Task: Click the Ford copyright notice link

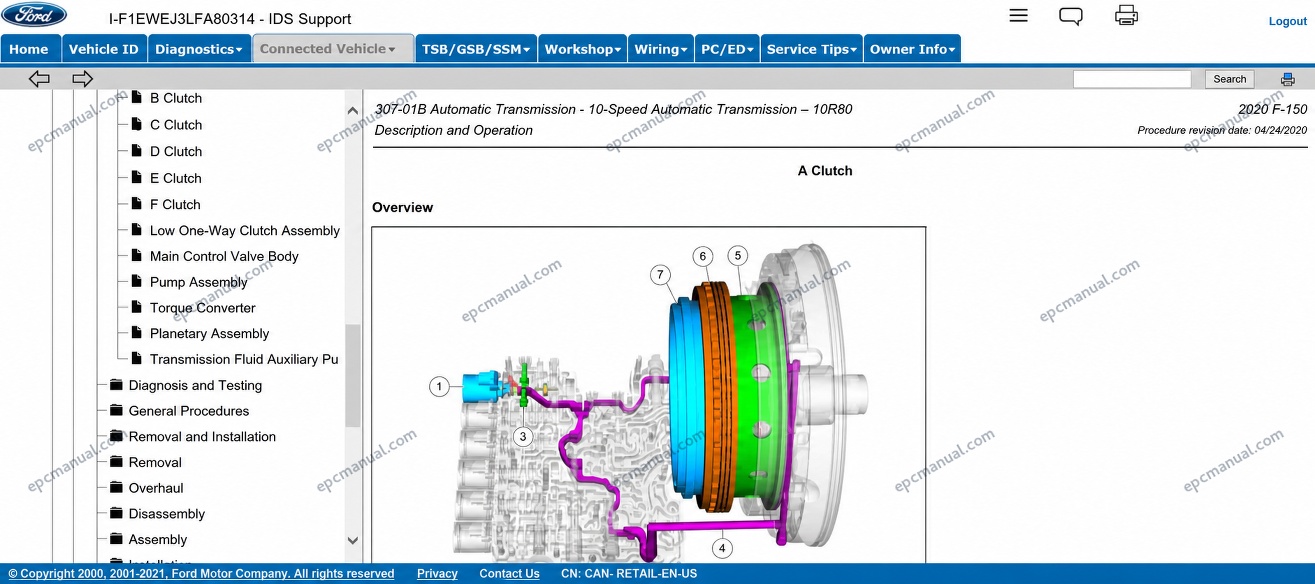Action: (201, 574)
